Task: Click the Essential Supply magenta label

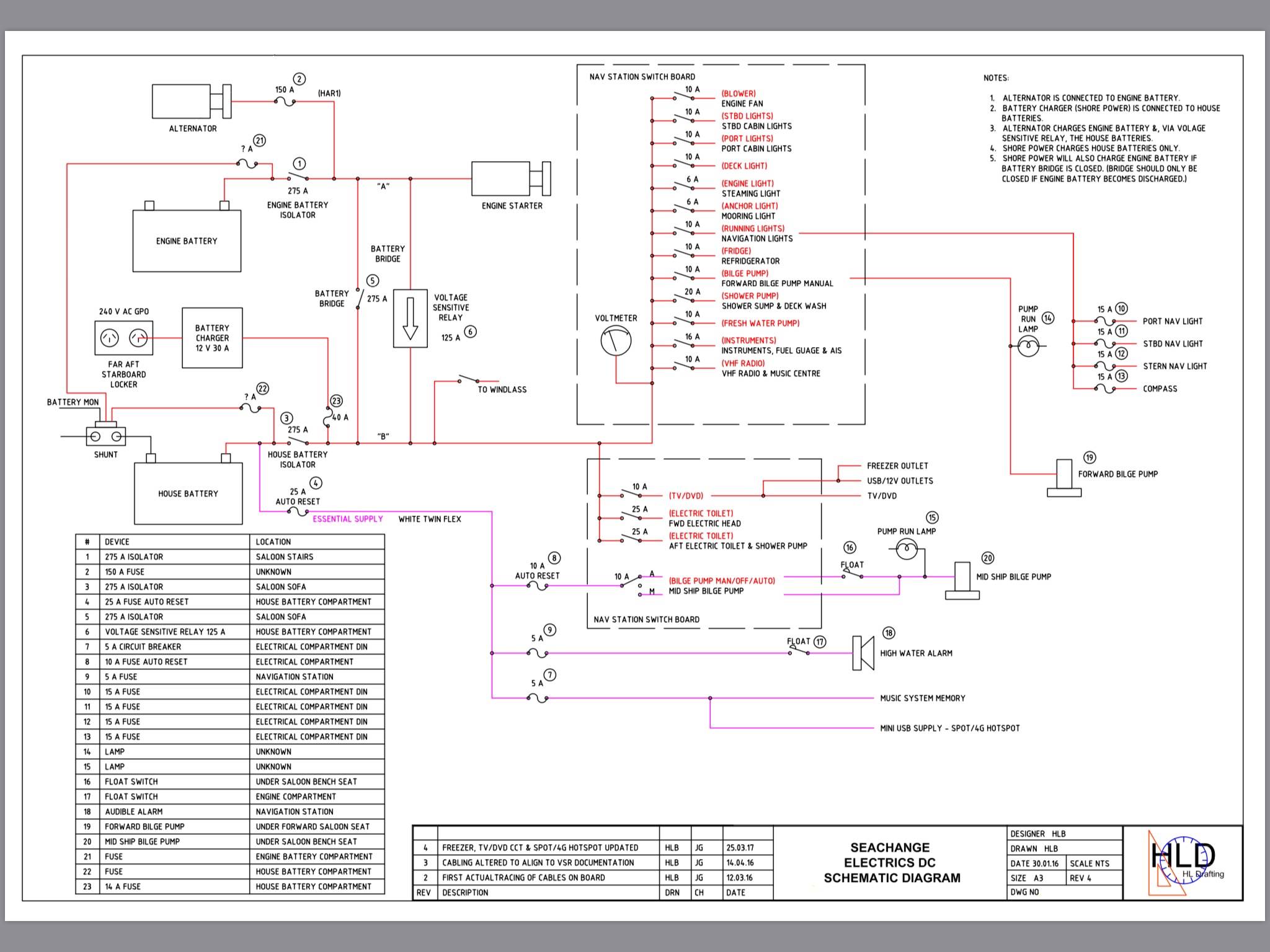Action: pyautogui.click(x=347, y=519)
